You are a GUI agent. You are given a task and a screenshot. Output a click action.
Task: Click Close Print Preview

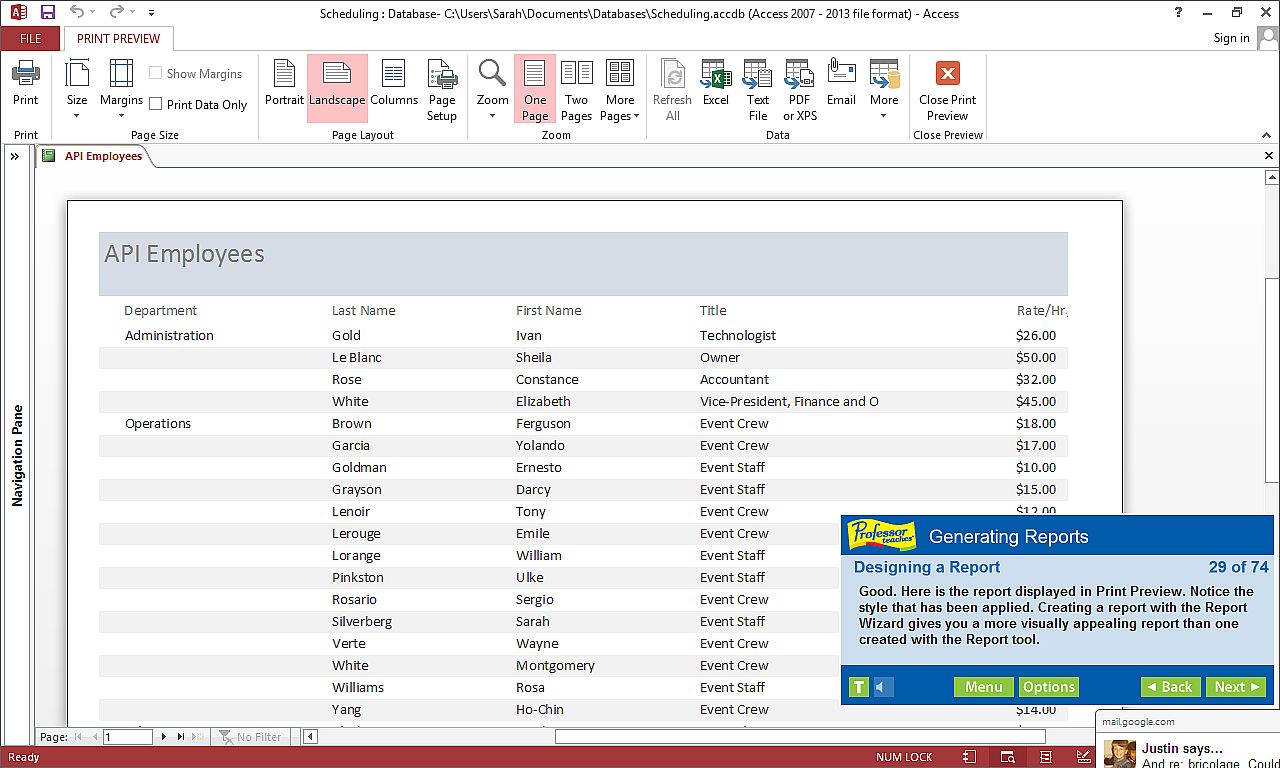pos(947,89)
